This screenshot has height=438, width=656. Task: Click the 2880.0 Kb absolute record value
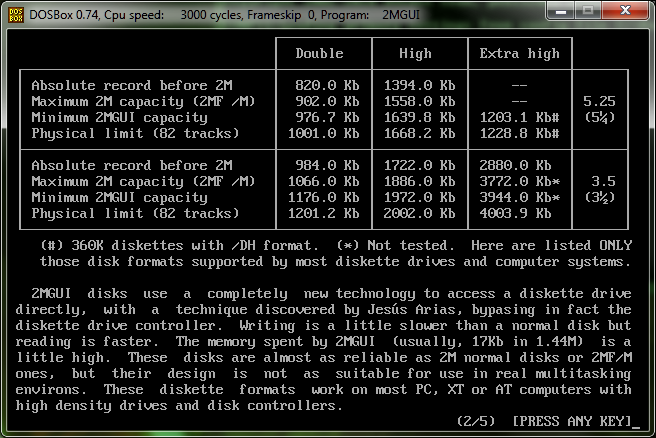[516, 165]
